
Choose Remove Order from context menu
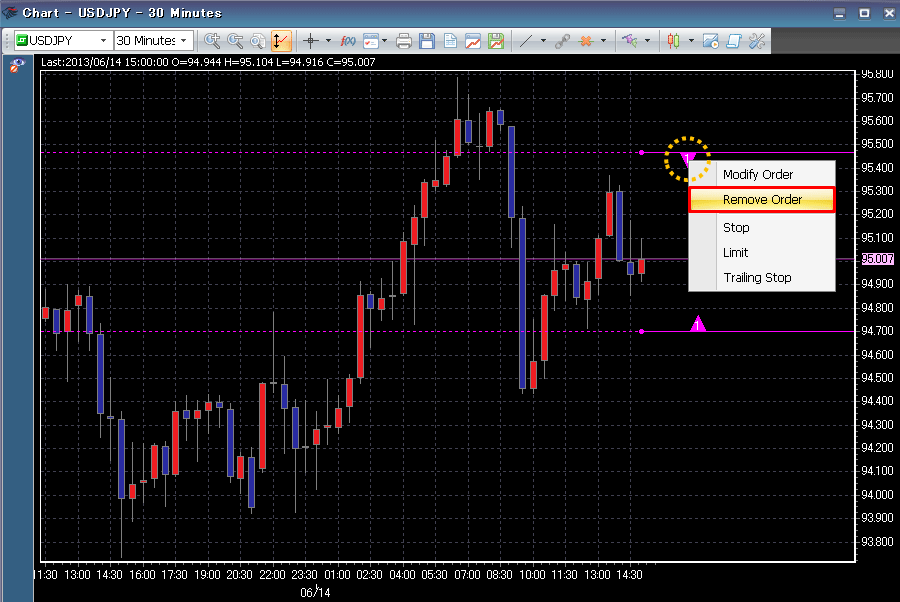point(762,200)
